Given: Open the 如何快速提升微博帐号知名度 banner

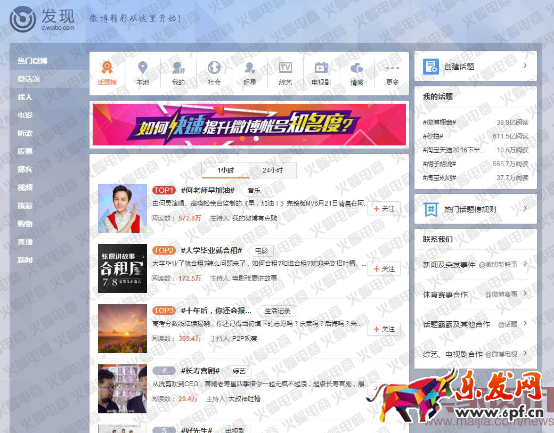Looking at the screenshot, I should (x=249, y=124).
